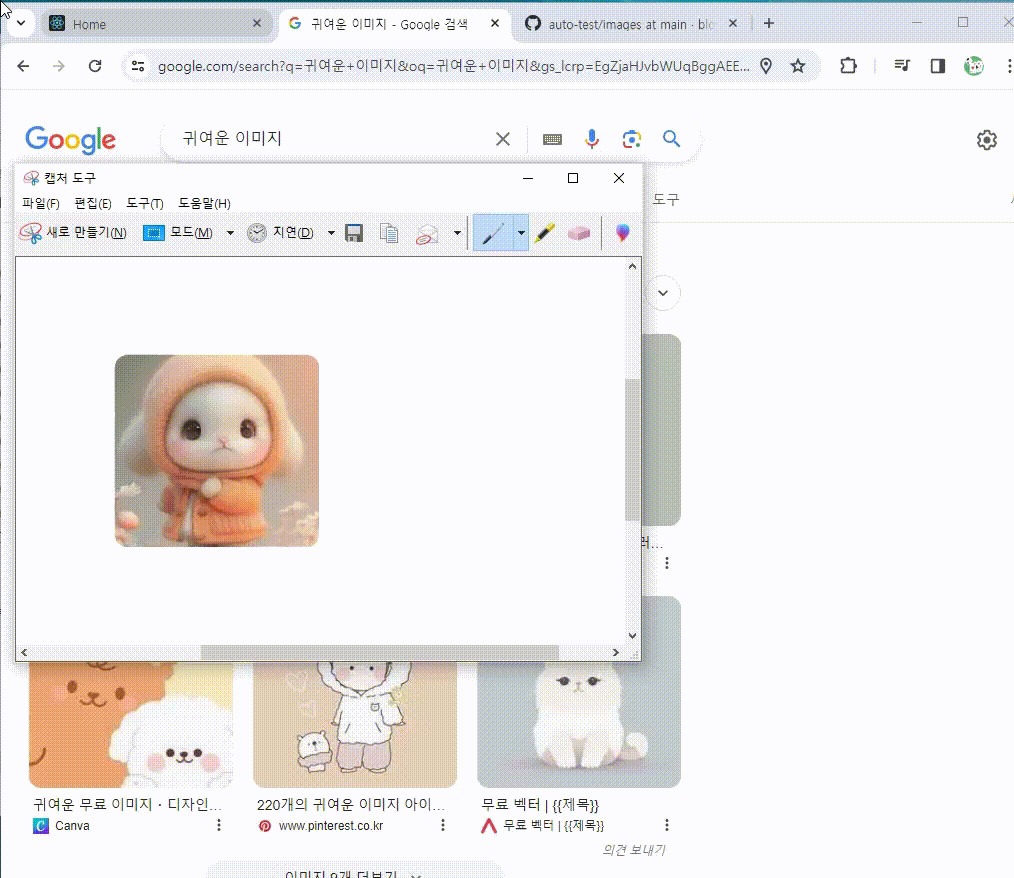Clear the Google search query
1014x878 pixels.
click(x=502, y=139)
